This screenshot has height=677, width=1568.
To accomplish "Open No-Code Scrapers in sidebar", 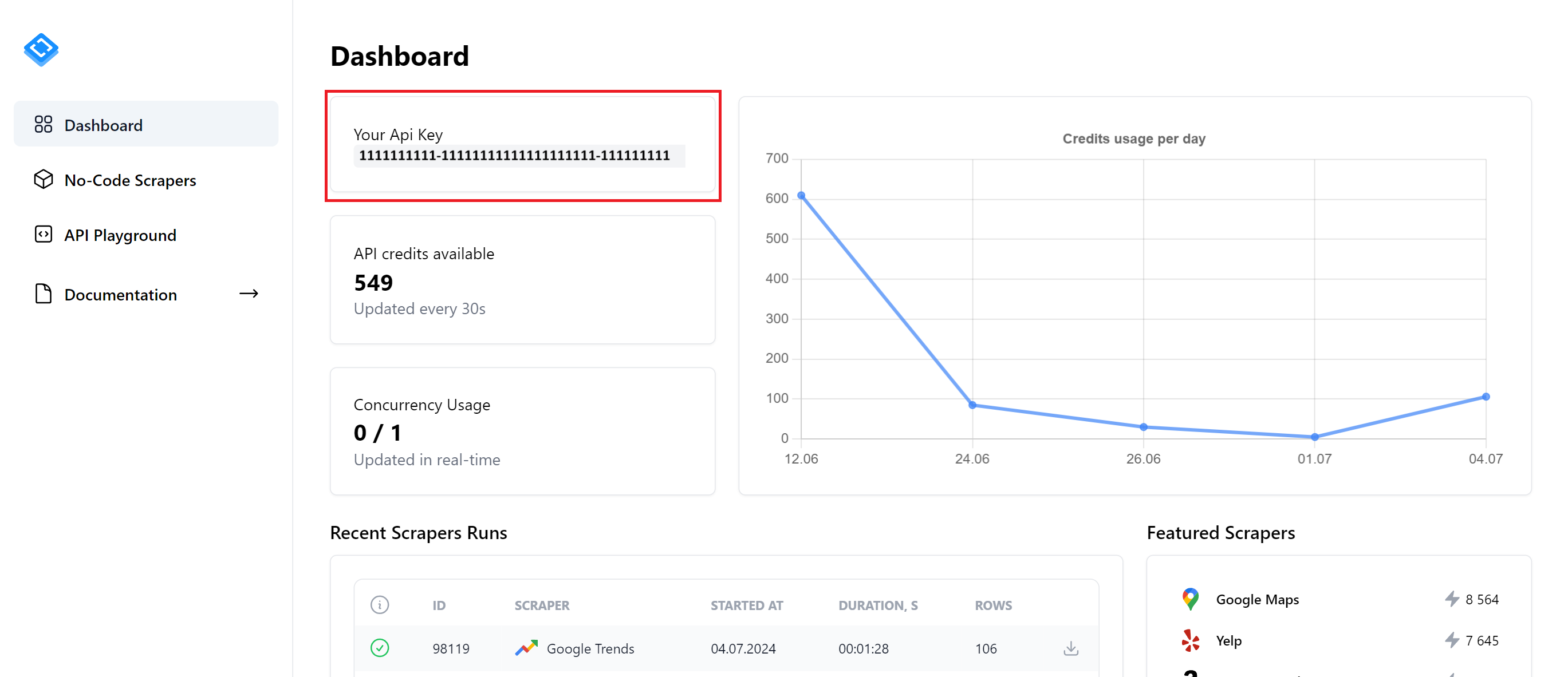I will coord(146,180).
